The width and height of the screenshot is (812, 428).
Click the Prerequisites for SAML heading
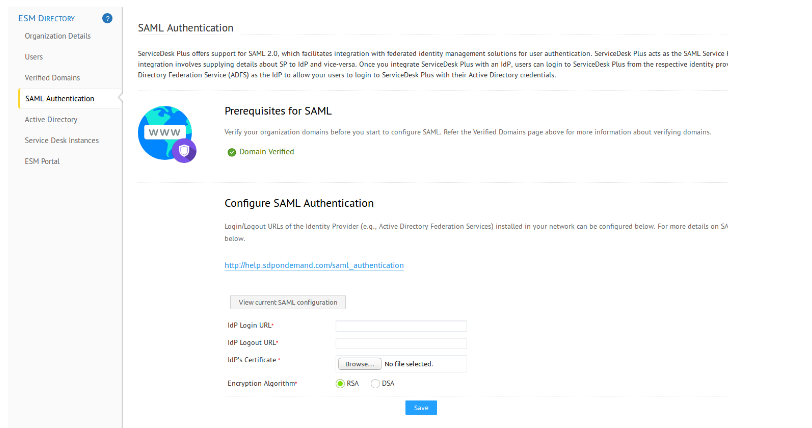pos(278,111)
